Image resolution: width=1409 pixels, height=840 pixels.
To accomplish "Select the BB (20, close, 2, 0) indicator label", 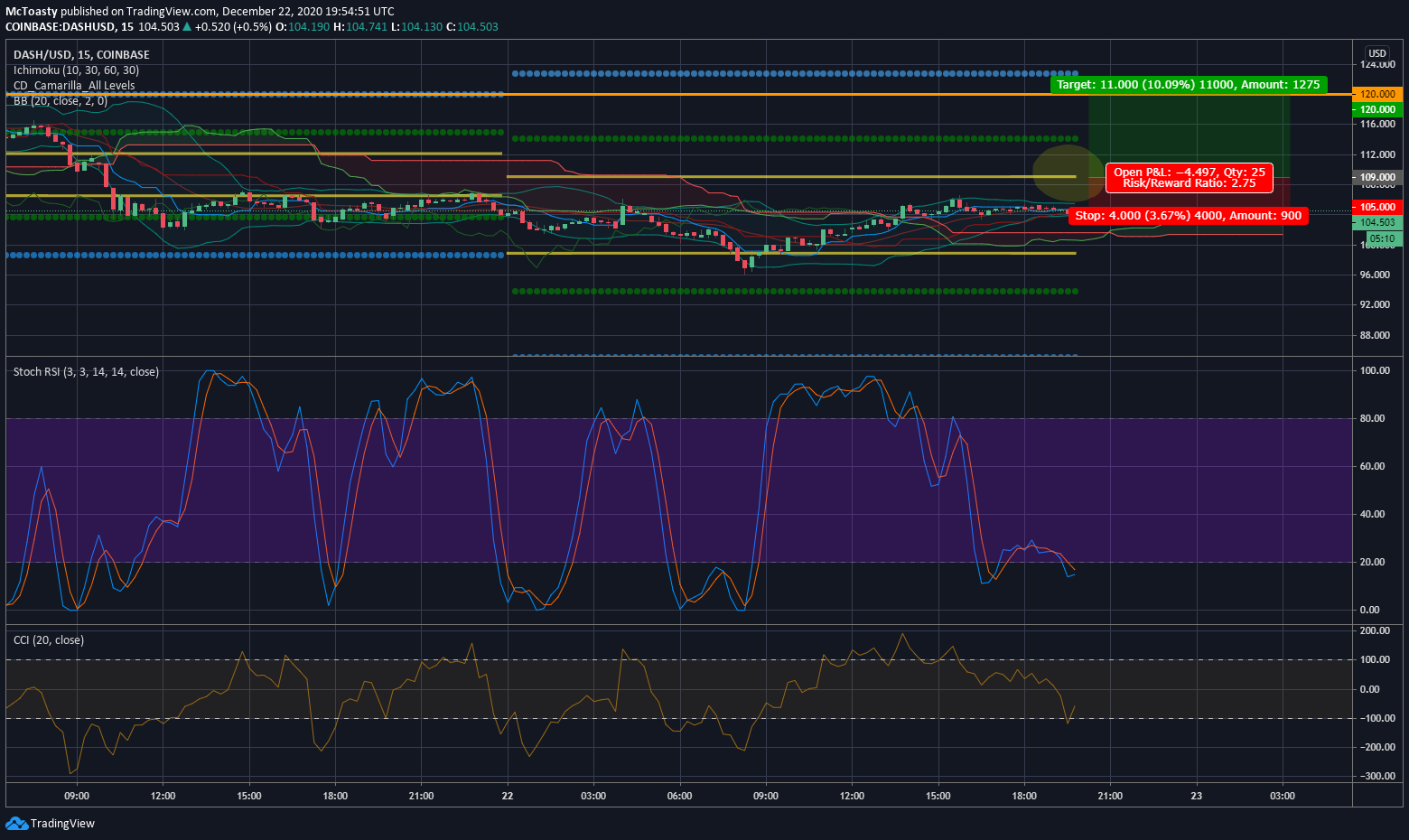I will click(x=61, y=100).
